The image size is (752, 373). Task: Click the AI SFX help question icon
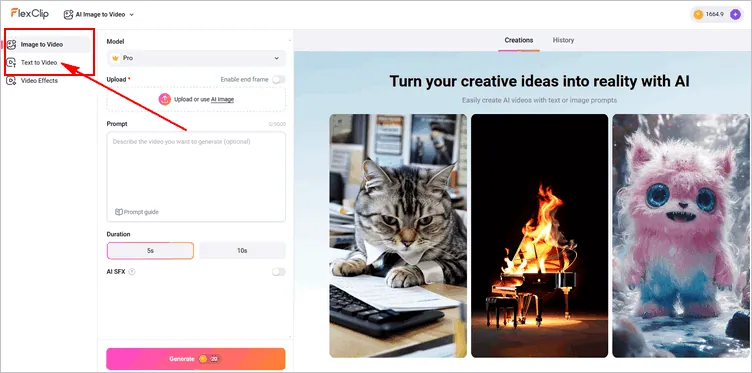point(132,272)
